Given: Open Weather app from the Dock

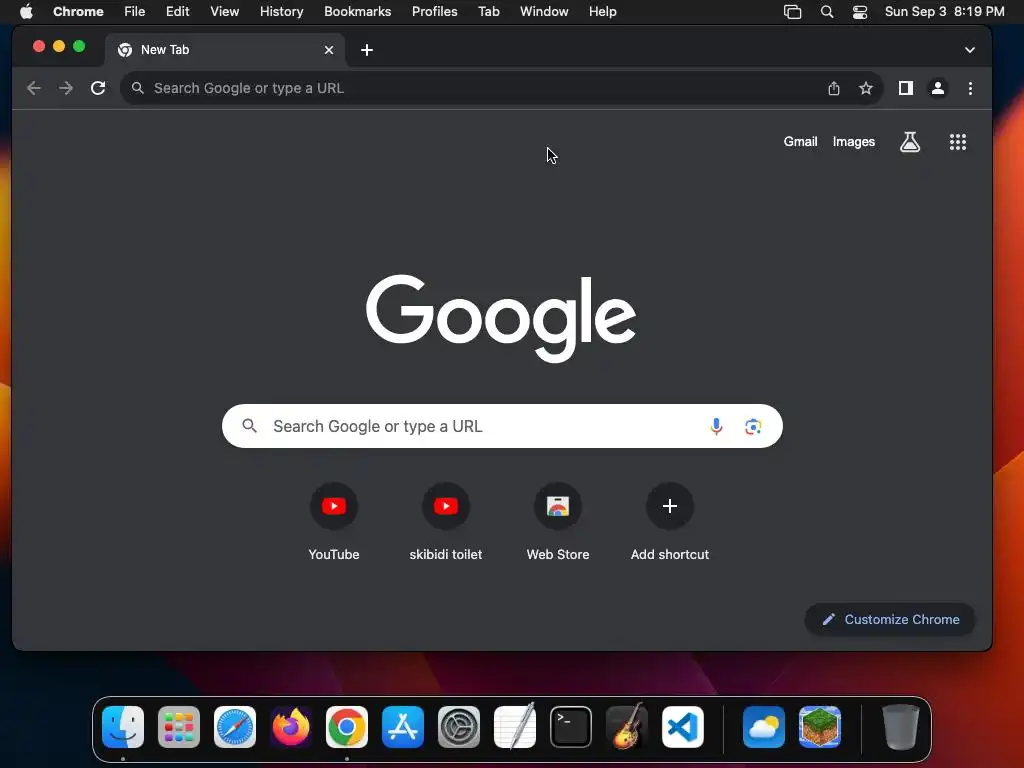Looking at the screenshot, I should click(764, 727).
